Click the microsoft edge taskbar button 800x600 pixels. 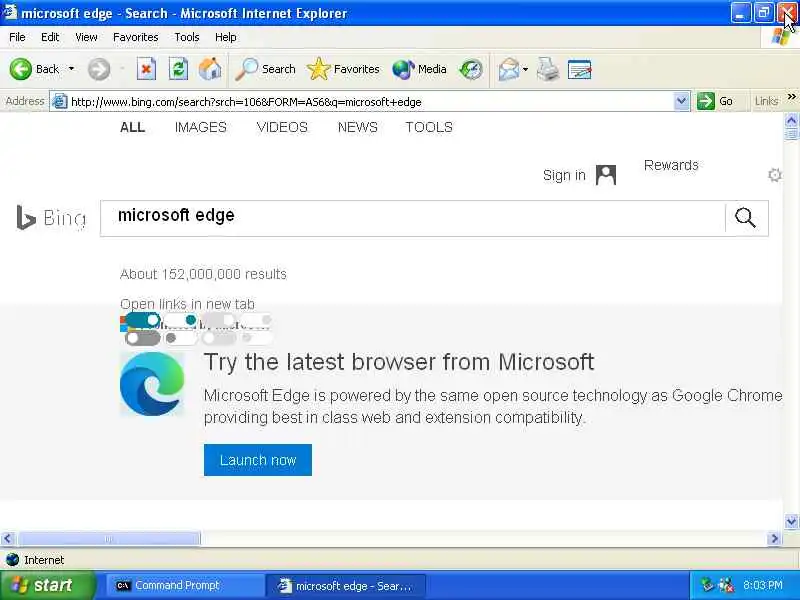[345, 585]
